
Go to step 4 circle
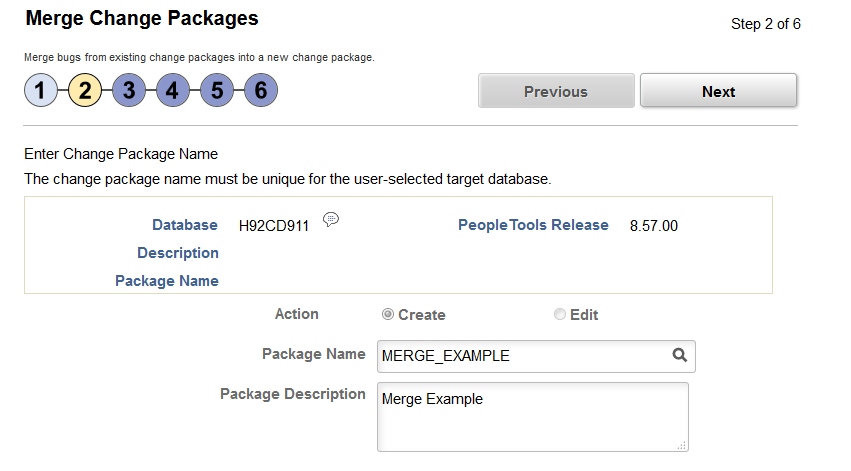coord(172,91)
